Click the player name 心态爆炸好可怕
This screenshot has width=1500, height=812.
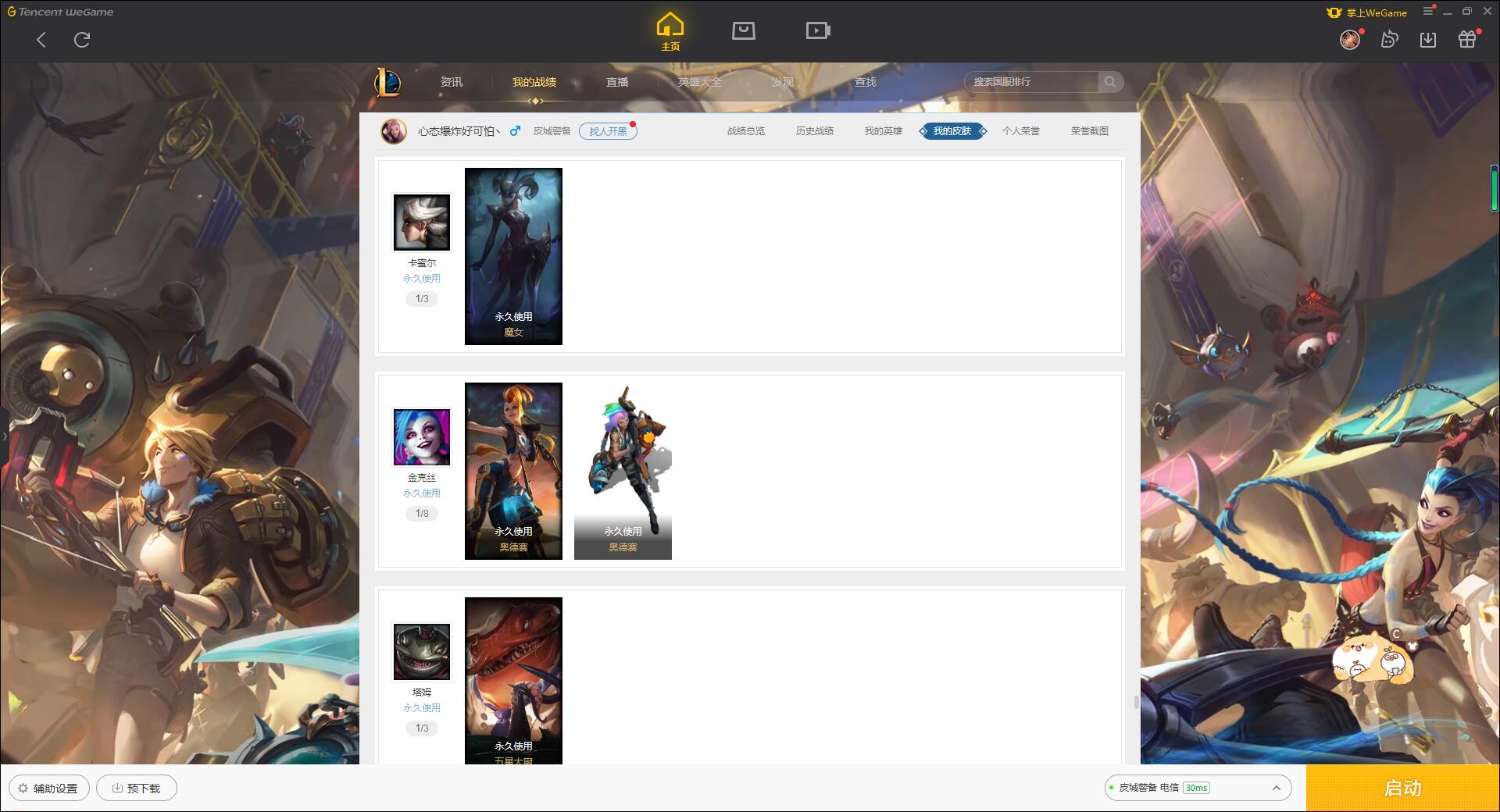[x=459, y=131]
